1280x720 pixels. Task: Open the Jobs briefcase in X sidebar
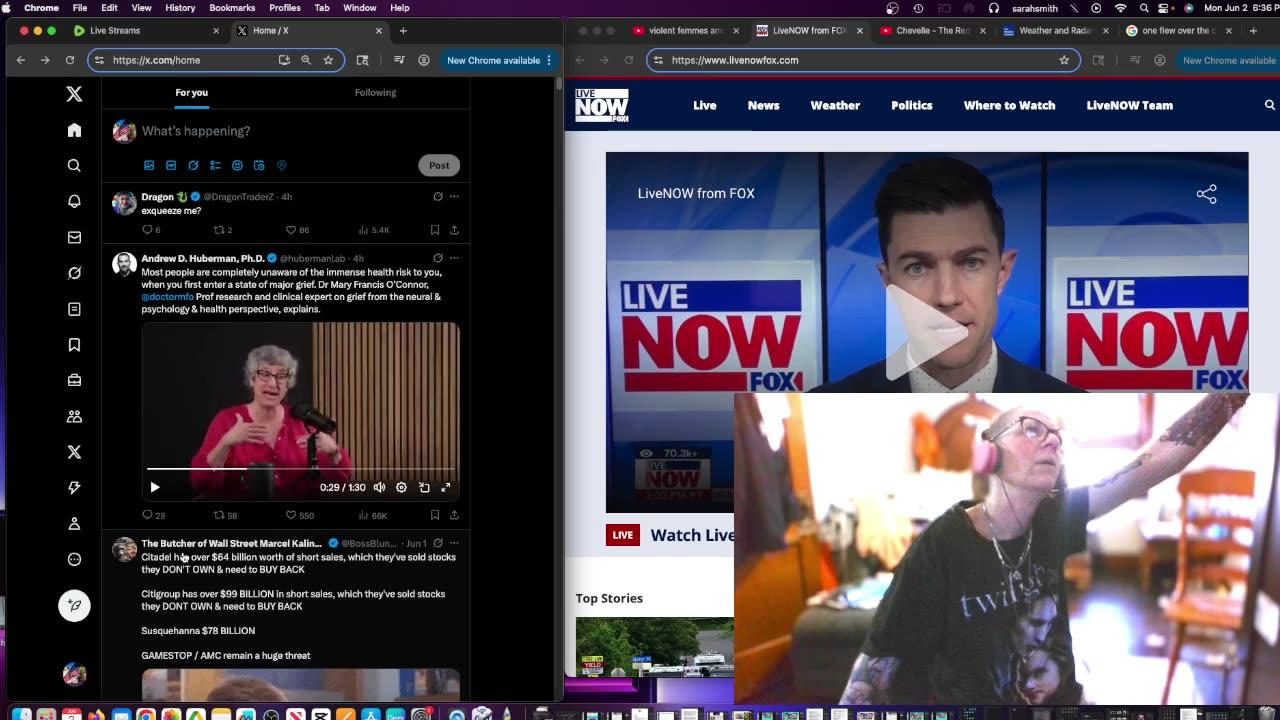pos(74,380)
